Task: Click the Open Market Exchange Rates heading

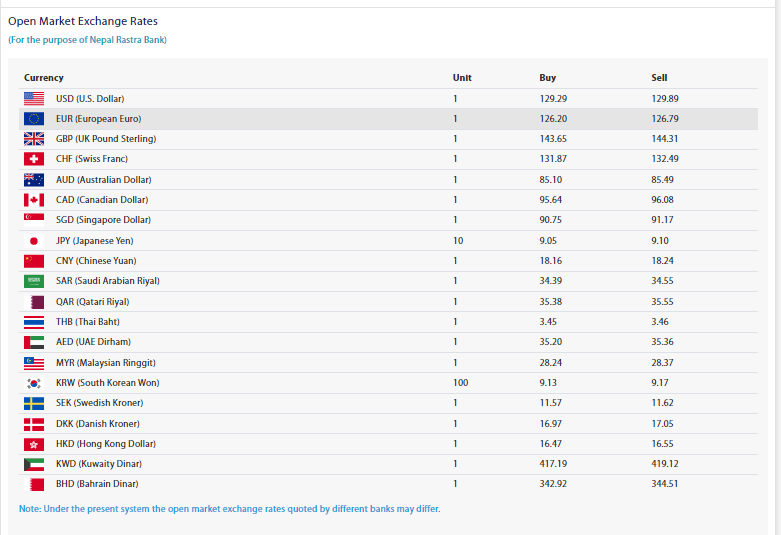Action: (x=83, y=21)
